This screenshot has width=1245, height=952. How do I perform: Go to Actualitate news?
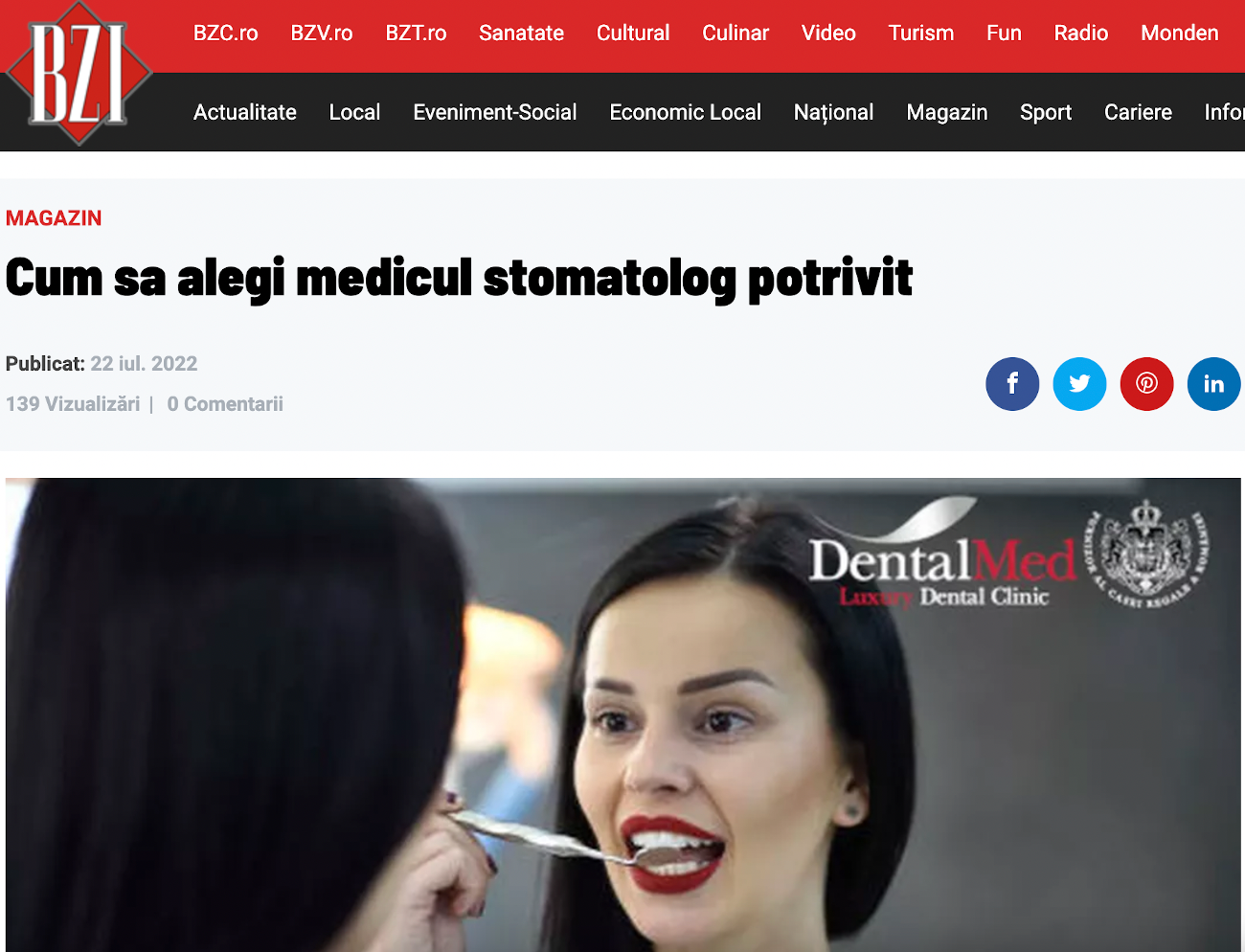(245, 113)
